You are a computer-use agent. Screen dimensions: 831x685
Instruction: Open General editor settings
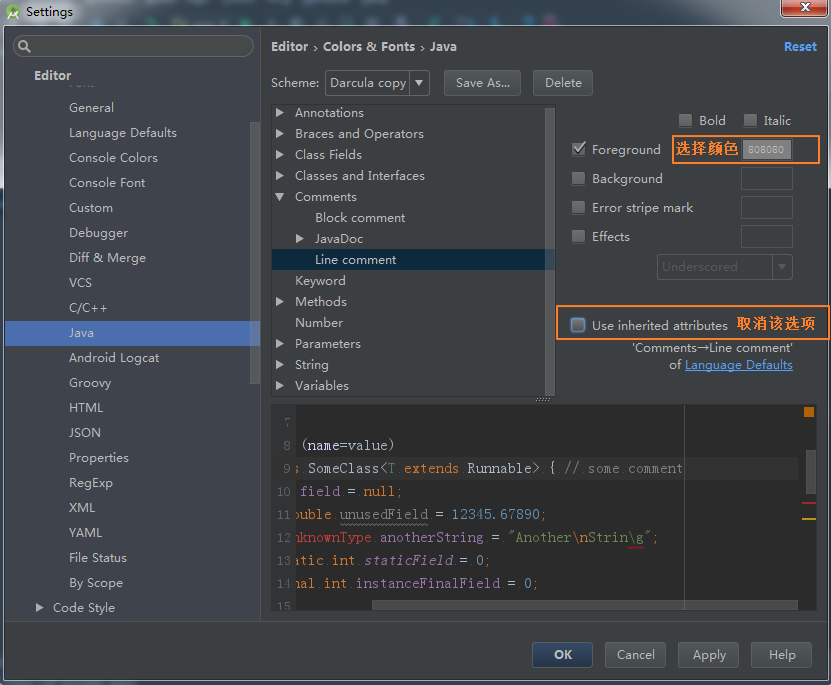pos(91,108)
